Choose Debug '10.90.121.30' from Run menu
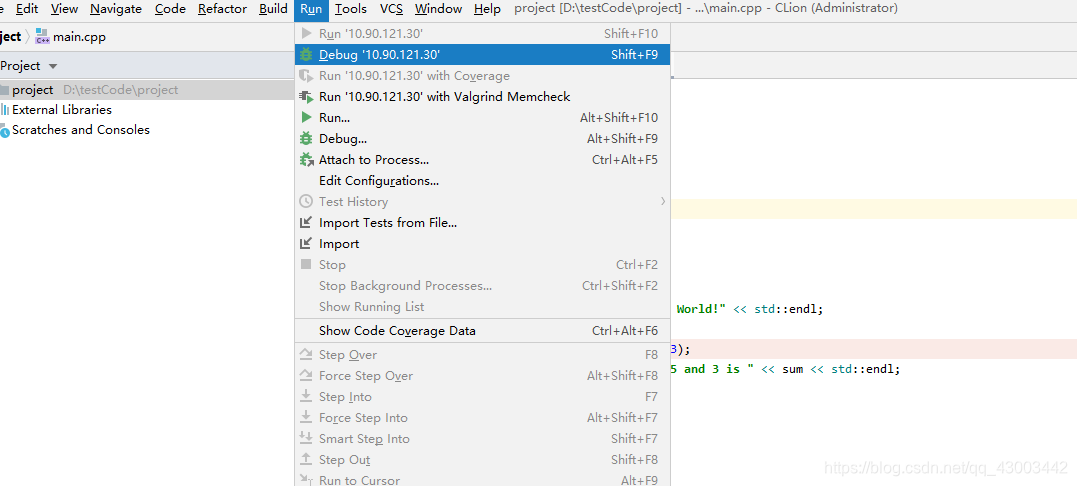 pos(482,55)
